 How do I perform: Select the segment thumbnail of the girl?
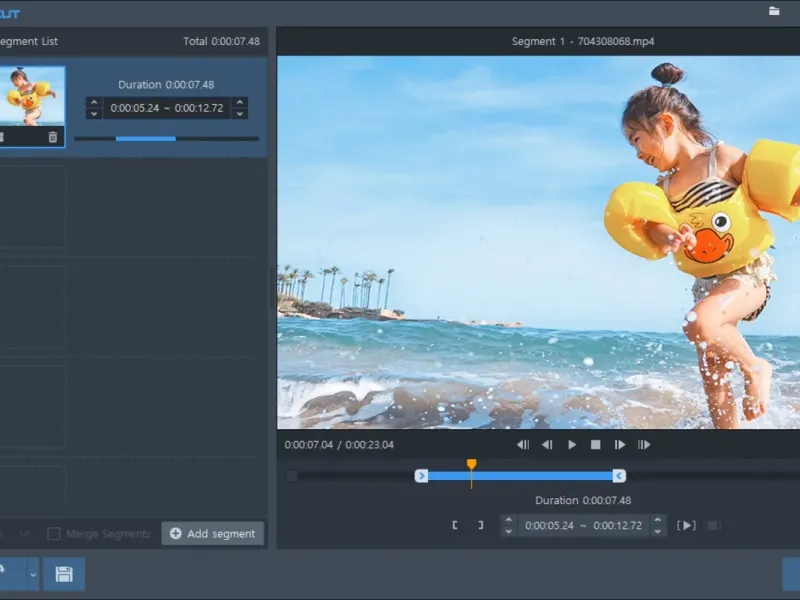(30, 96)
